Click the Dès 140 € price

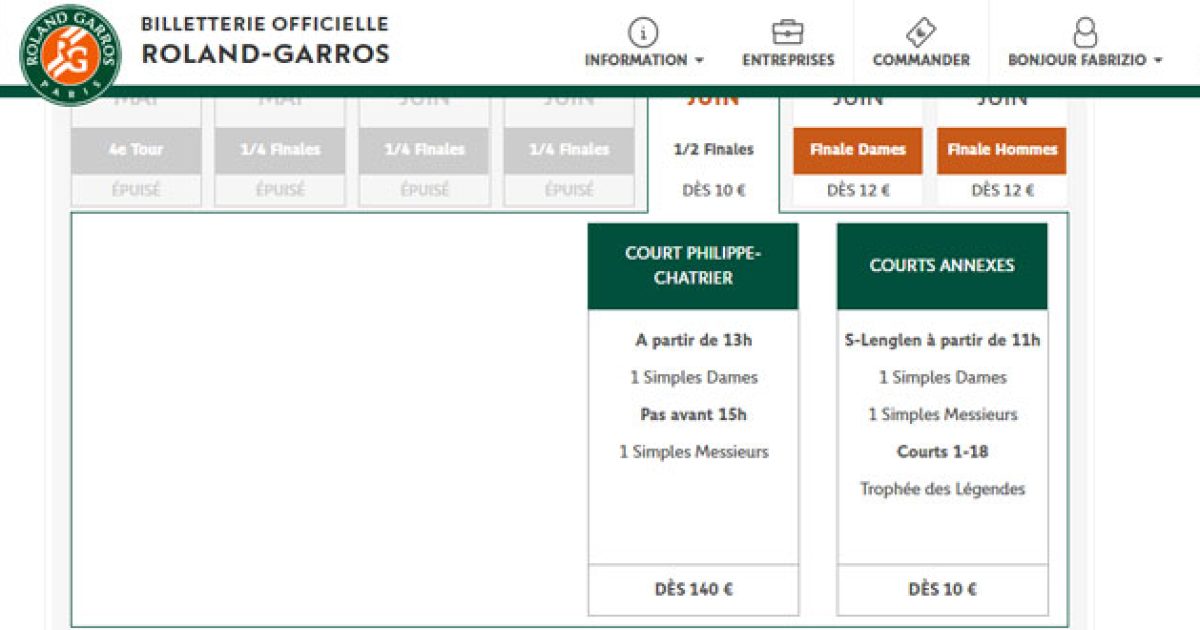pyautogui.click(x=693, y=589)
